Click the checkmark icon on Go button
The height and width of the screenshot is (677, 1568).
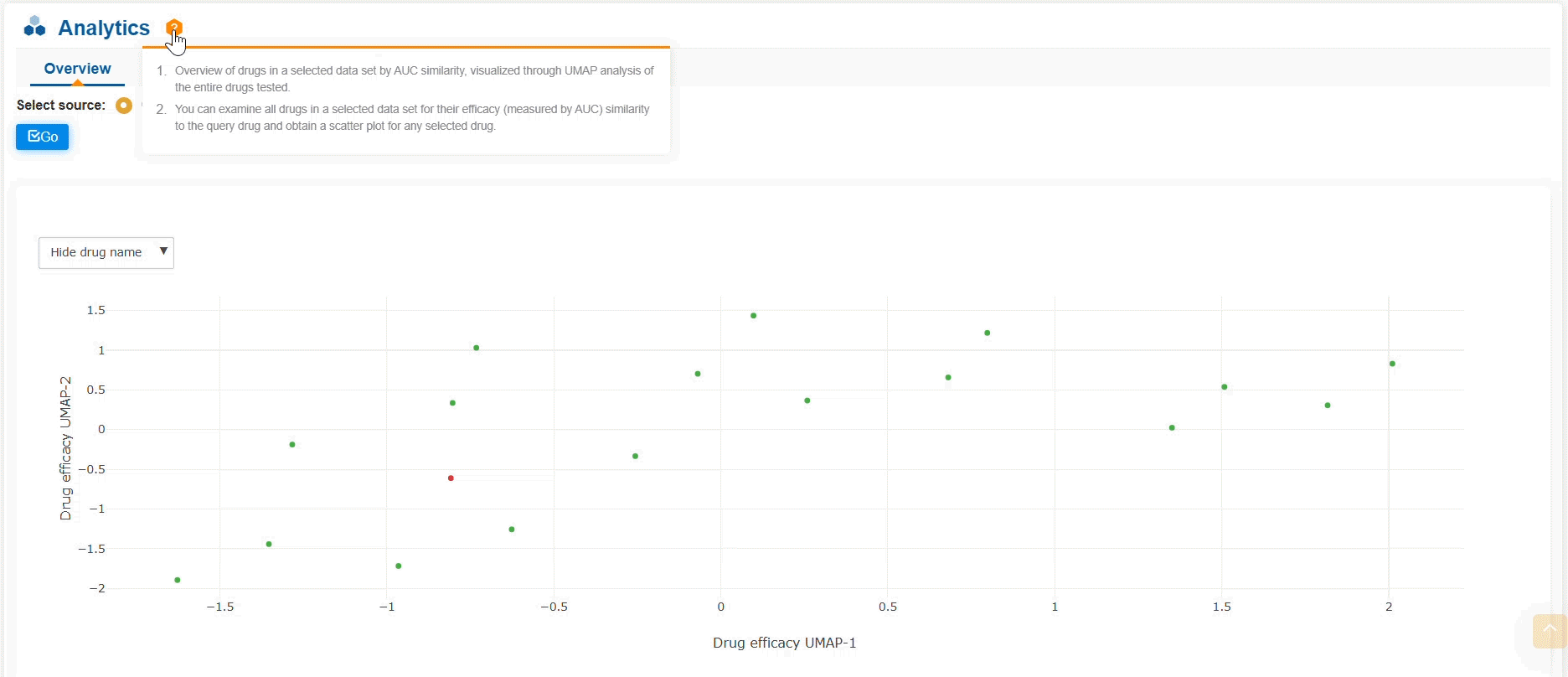pos(34,137)
